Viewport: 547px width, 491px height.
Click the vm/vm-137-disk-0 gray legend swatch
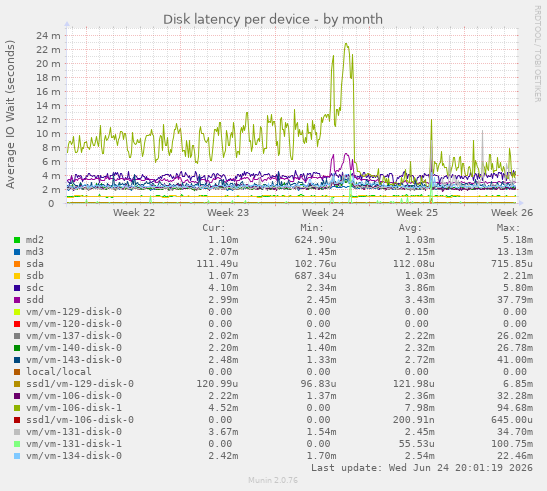coord(17,336)
